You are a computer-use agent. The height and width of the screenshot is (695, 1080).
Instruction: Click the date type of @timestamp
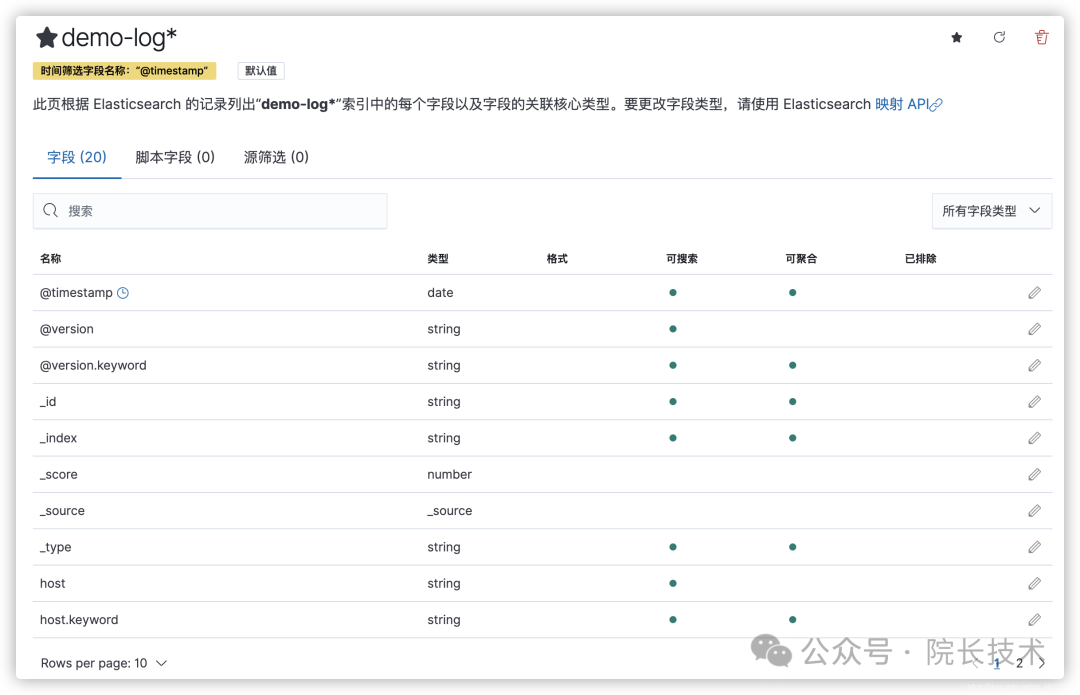[440, 293]
